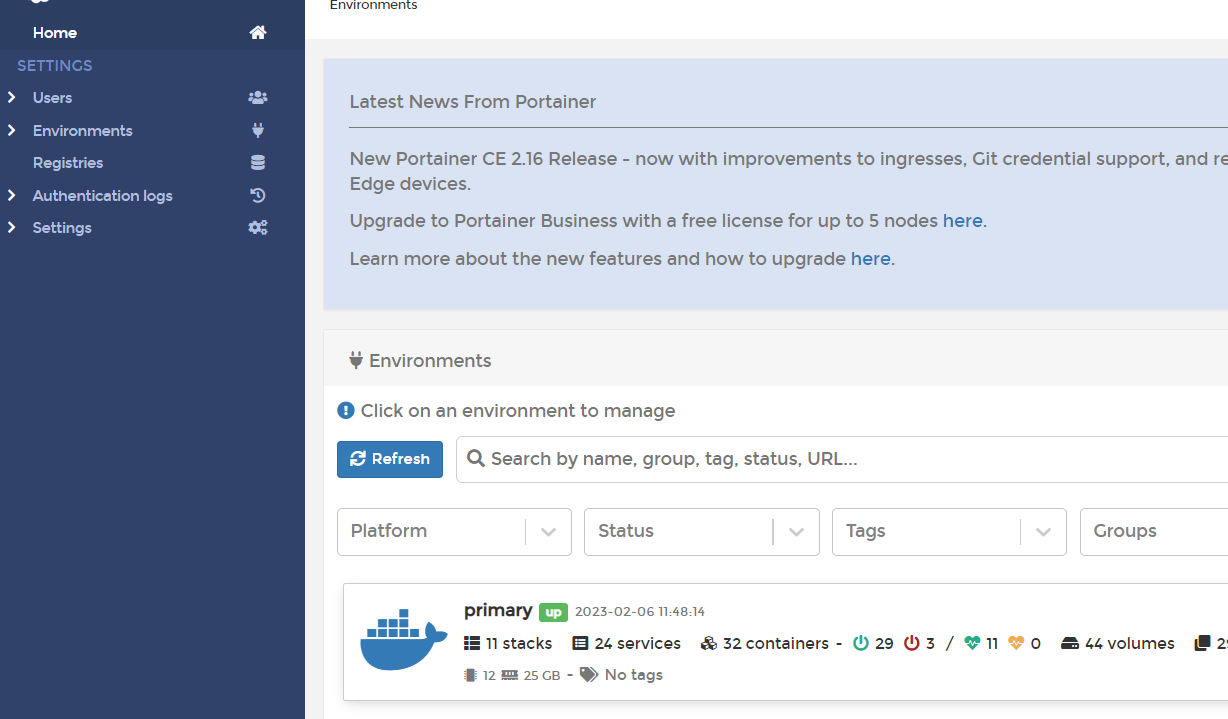The width and height of the screenshot is (1228, 719).
Task: Click the 24 services count
Action: [637, 643]
